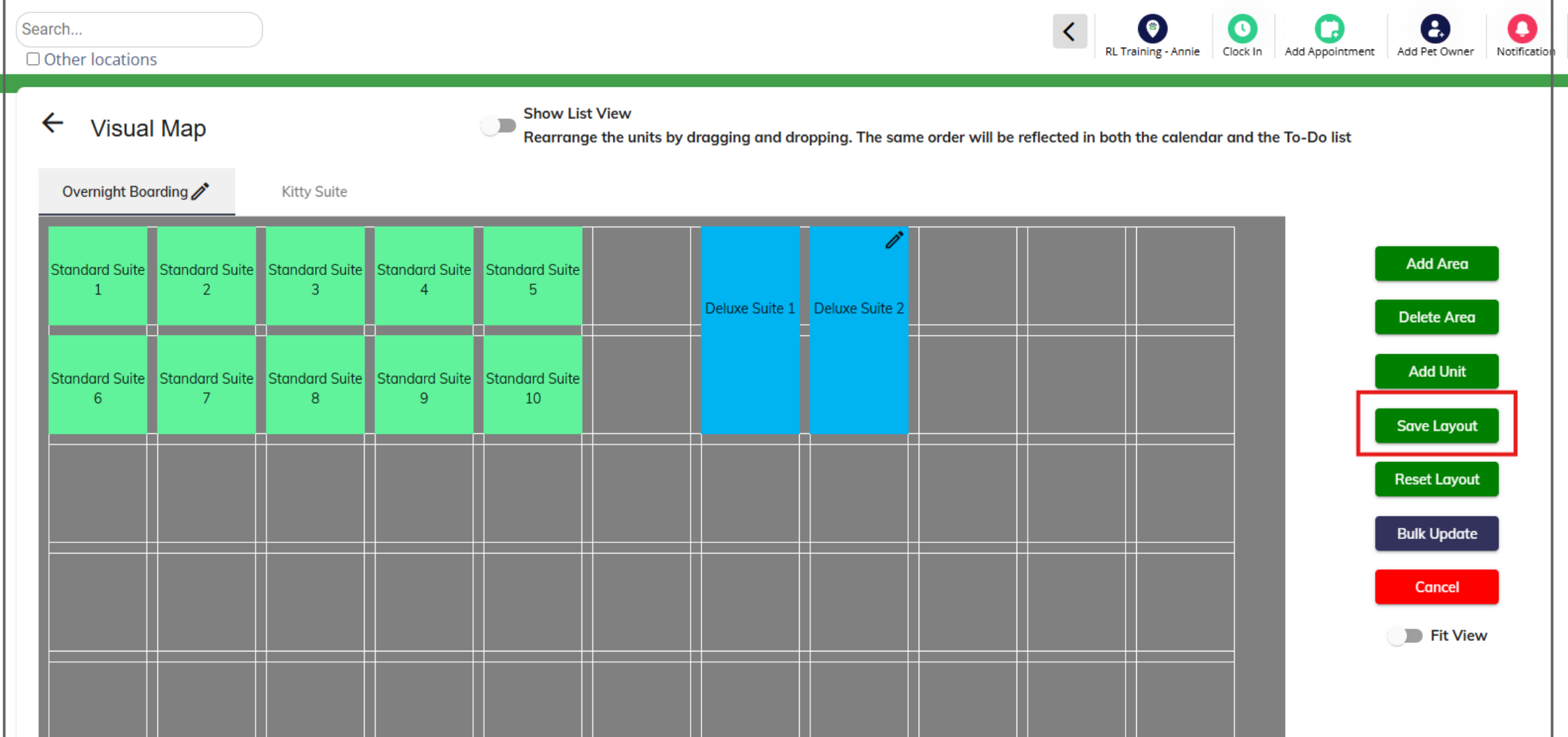Click the Add Unit button

pos(1437,371)
